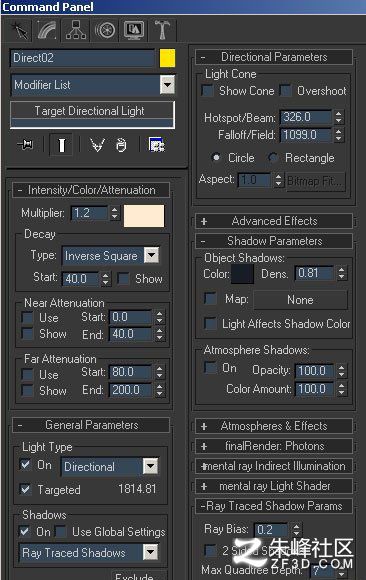Enable Atmosphere Shadows On checkbox

(x=210, y=368)
